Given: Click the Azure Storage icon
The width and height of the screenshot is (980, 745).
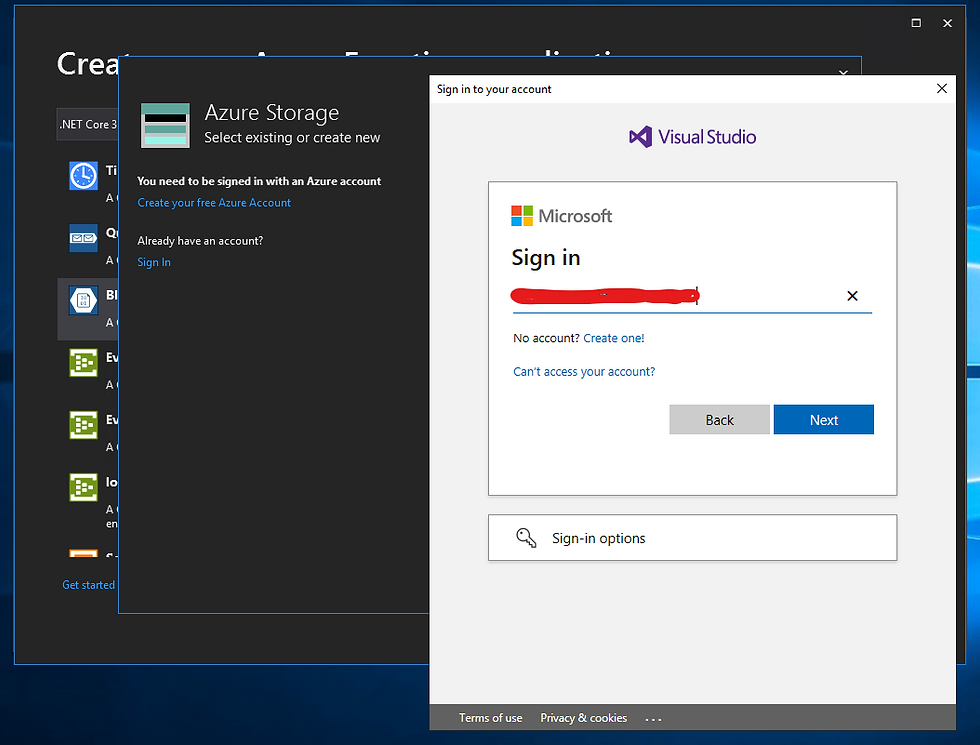Looking at the screenshot, I should click(x=165, y=125).
